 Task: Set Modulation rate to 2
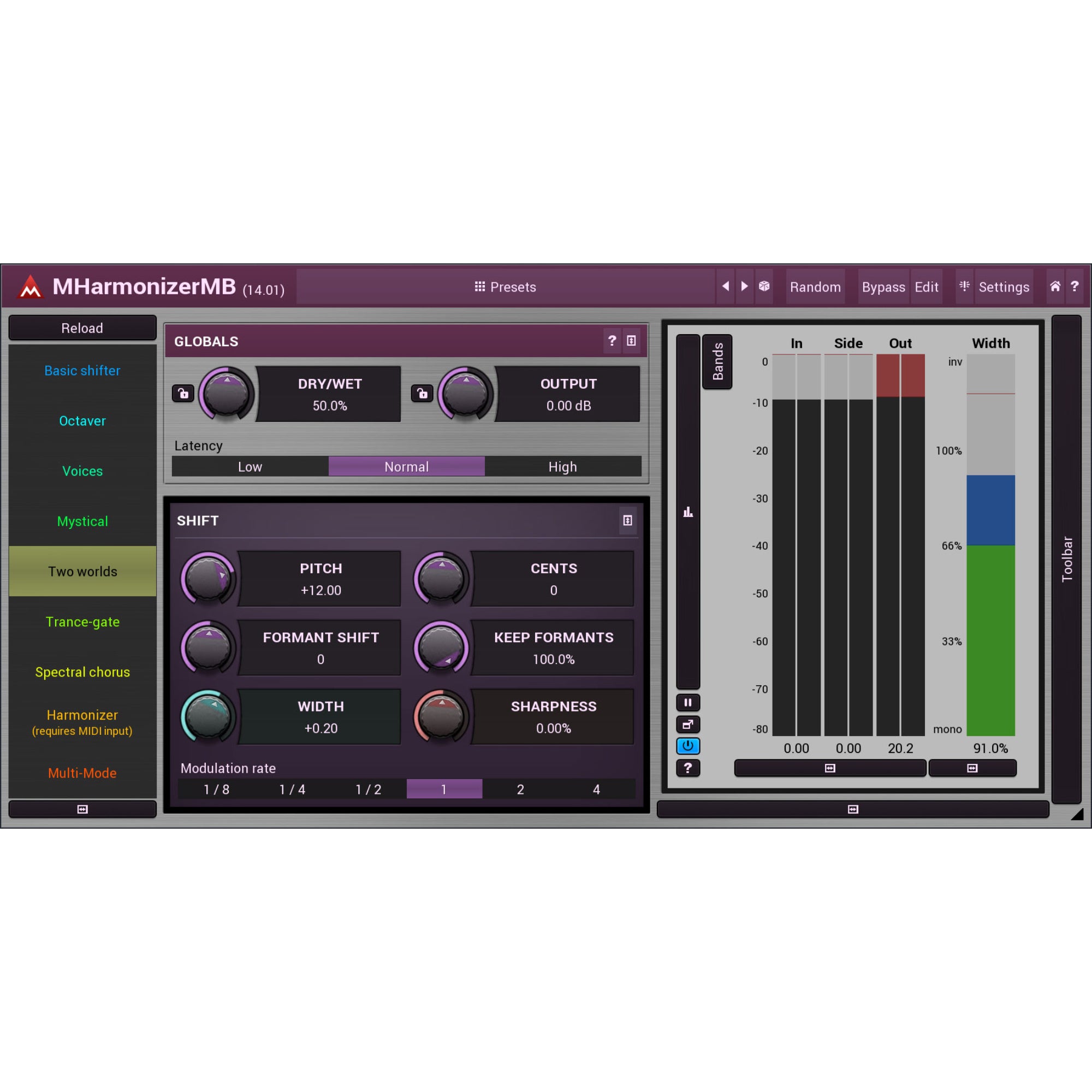pos(520,790)
